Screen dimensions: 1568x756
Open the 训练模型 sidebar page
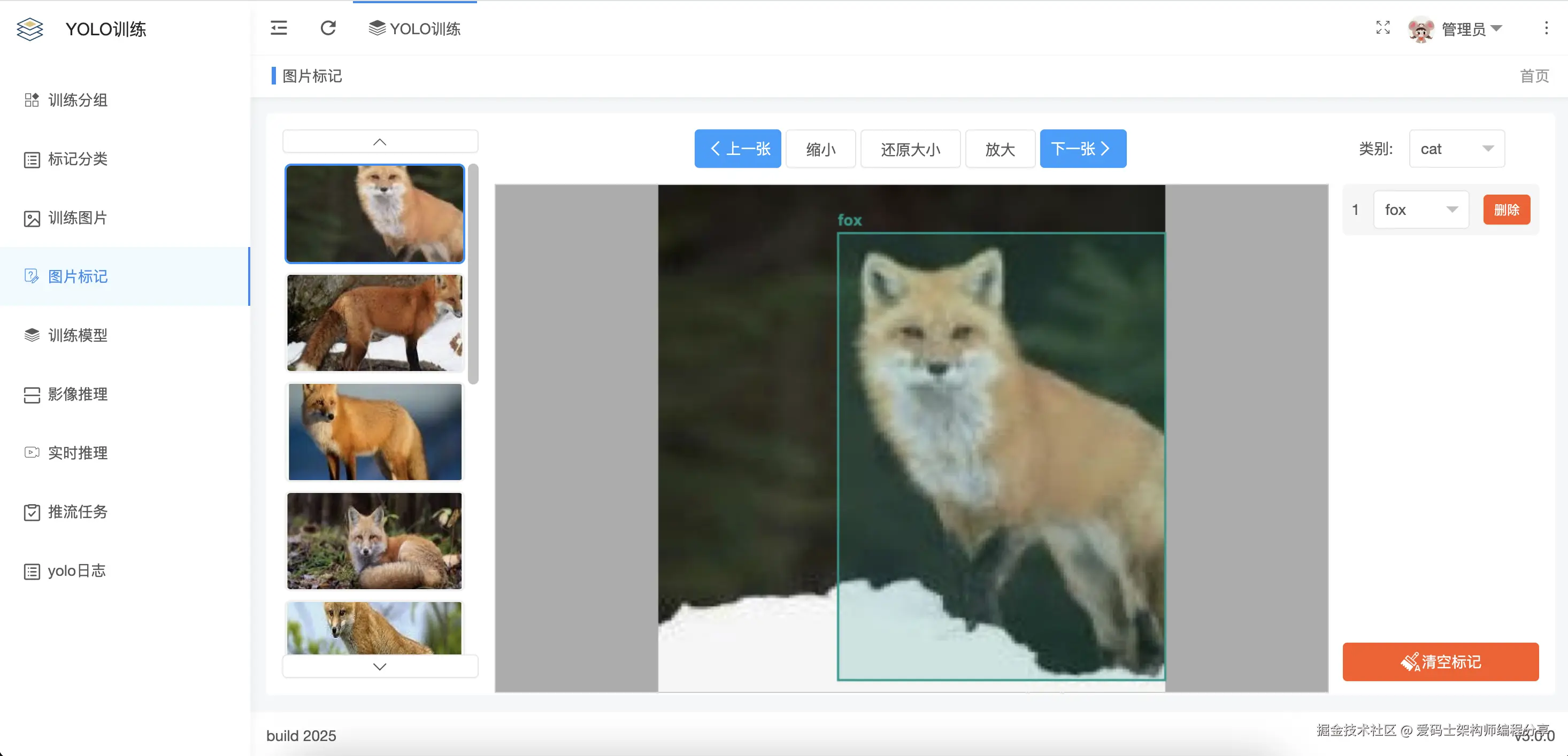click(78, 335)
